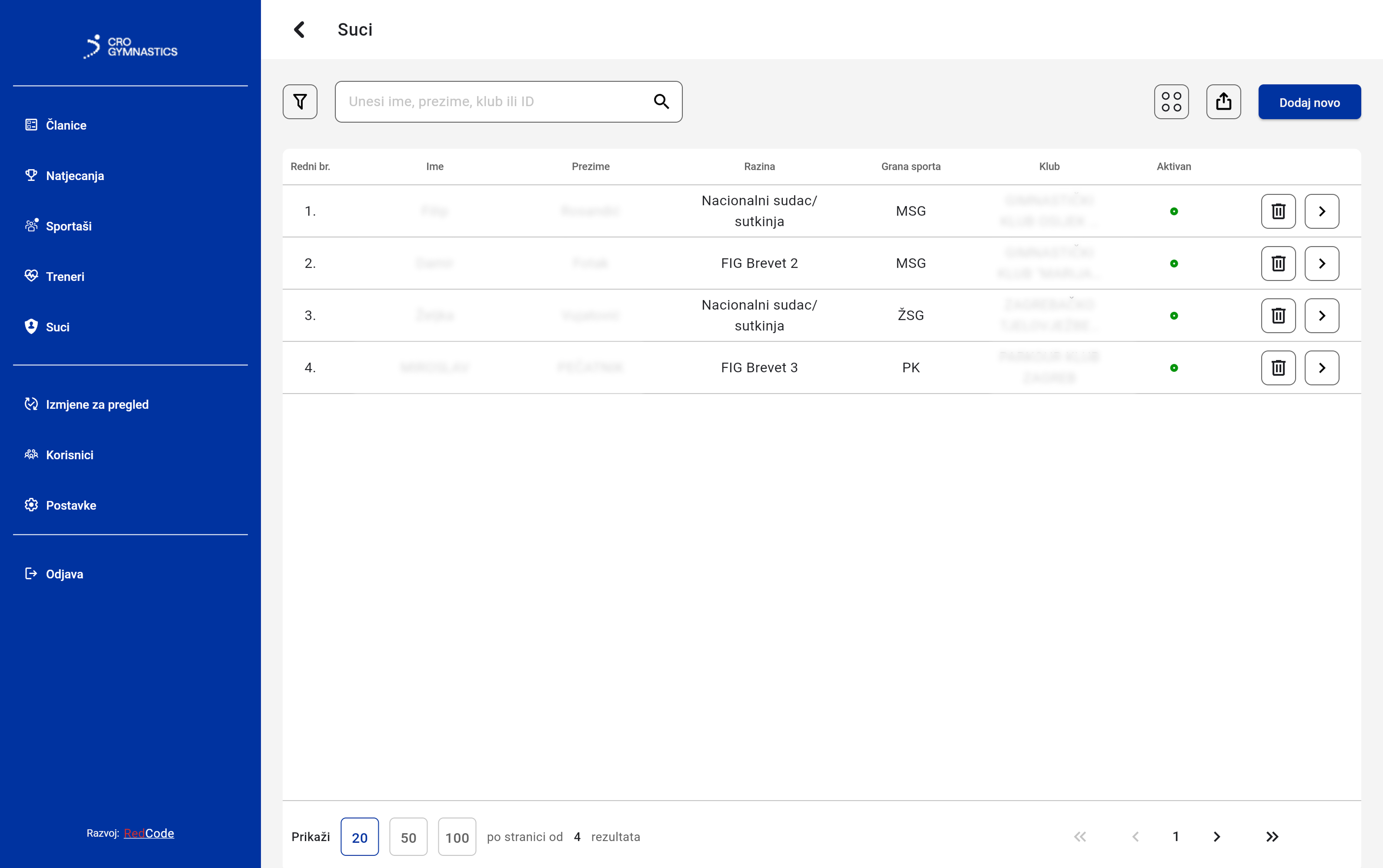1383x868 pixels.
Task: Go back using the header arrow
Action: [299, 29]
